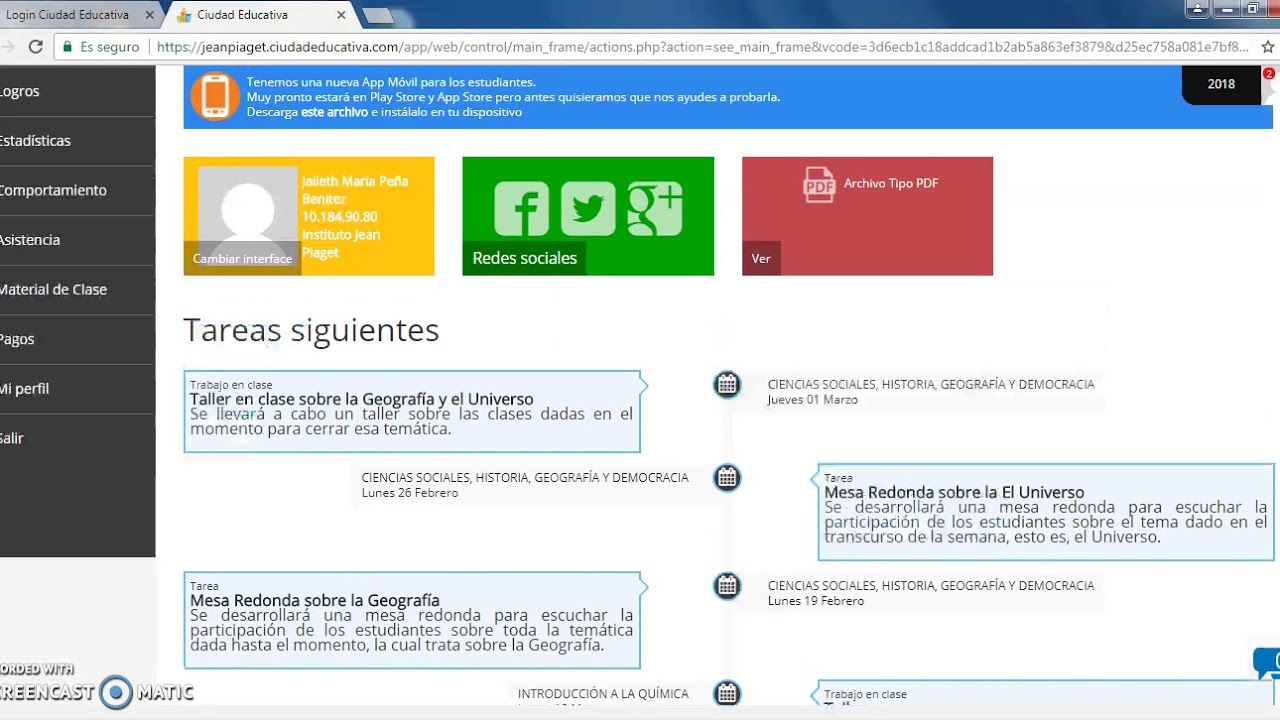
Task: Go to Comportamiento in the sidebar
Action: [x=77, y=190]
